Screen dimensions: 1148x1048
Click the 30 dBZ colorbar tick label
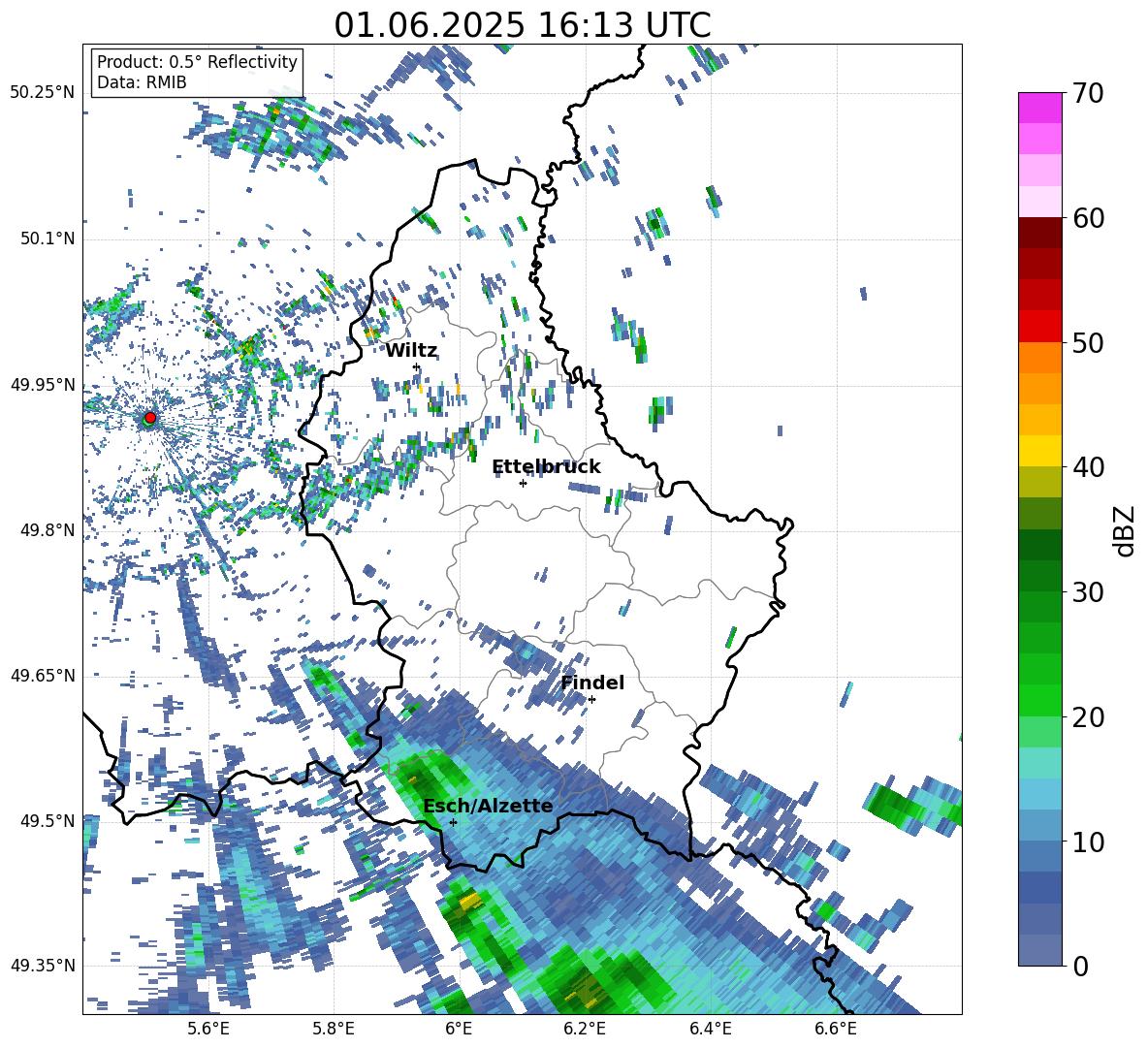click(x=1088, y=592)
